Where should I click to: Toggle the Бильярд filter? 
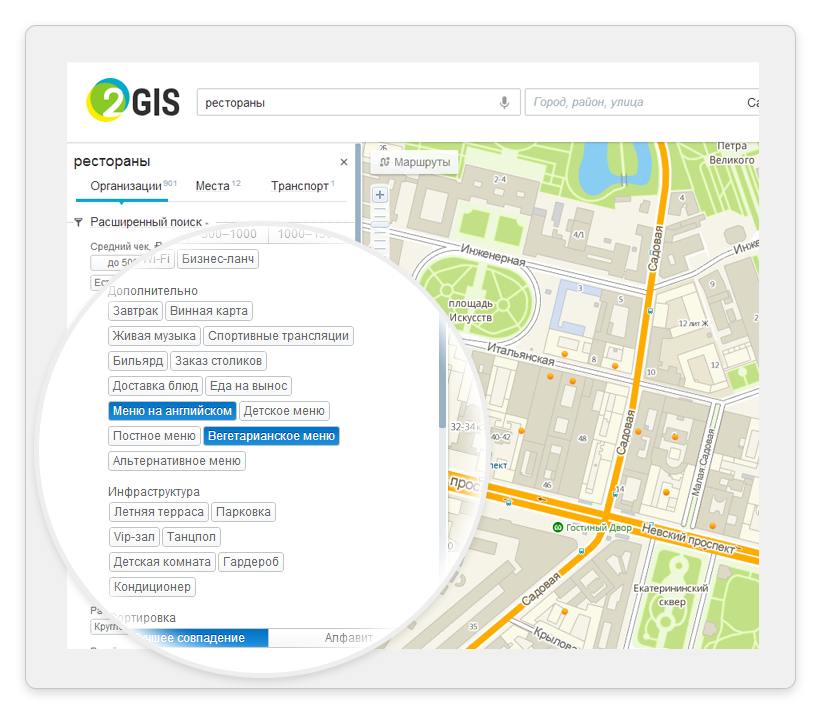pos(138,361)
